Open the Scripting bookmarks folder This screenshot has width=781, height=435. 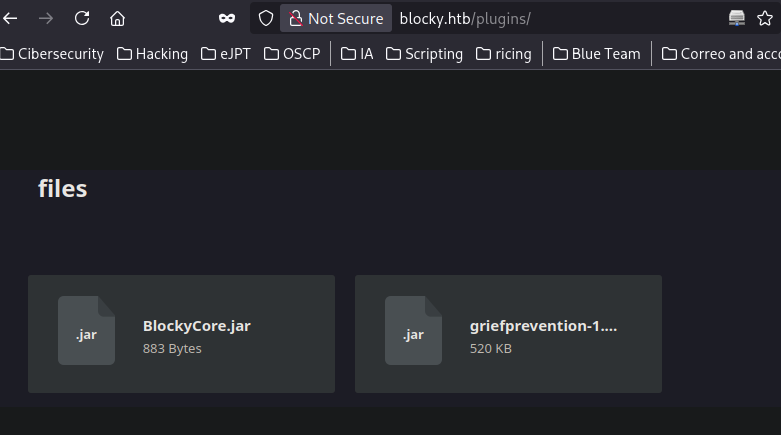424,54
